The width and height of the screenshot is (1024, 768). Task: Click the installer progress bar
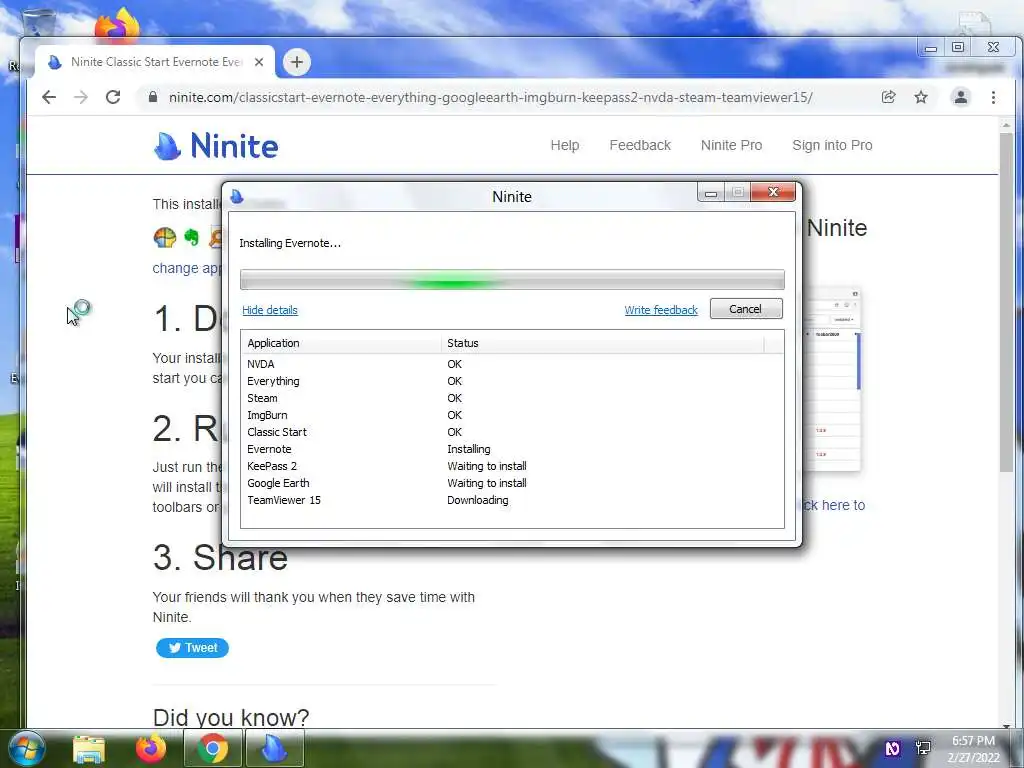pyautogui.click(x=512, y=280)
